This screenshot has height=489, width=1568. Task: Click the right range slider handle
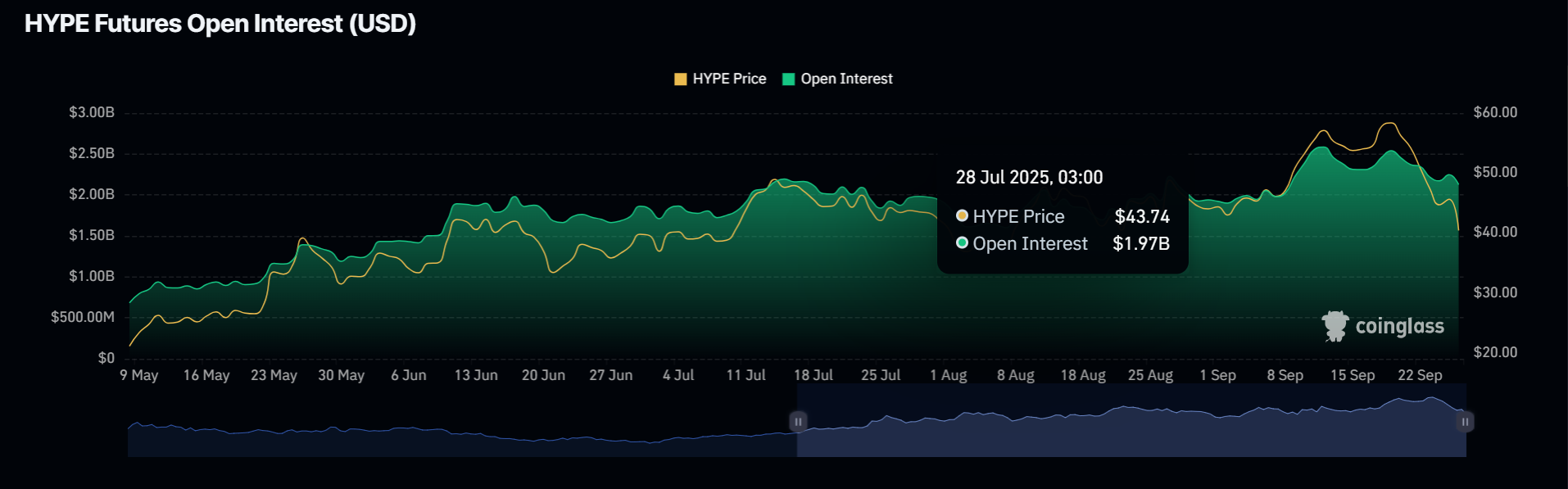click(x=1465, y=422)
